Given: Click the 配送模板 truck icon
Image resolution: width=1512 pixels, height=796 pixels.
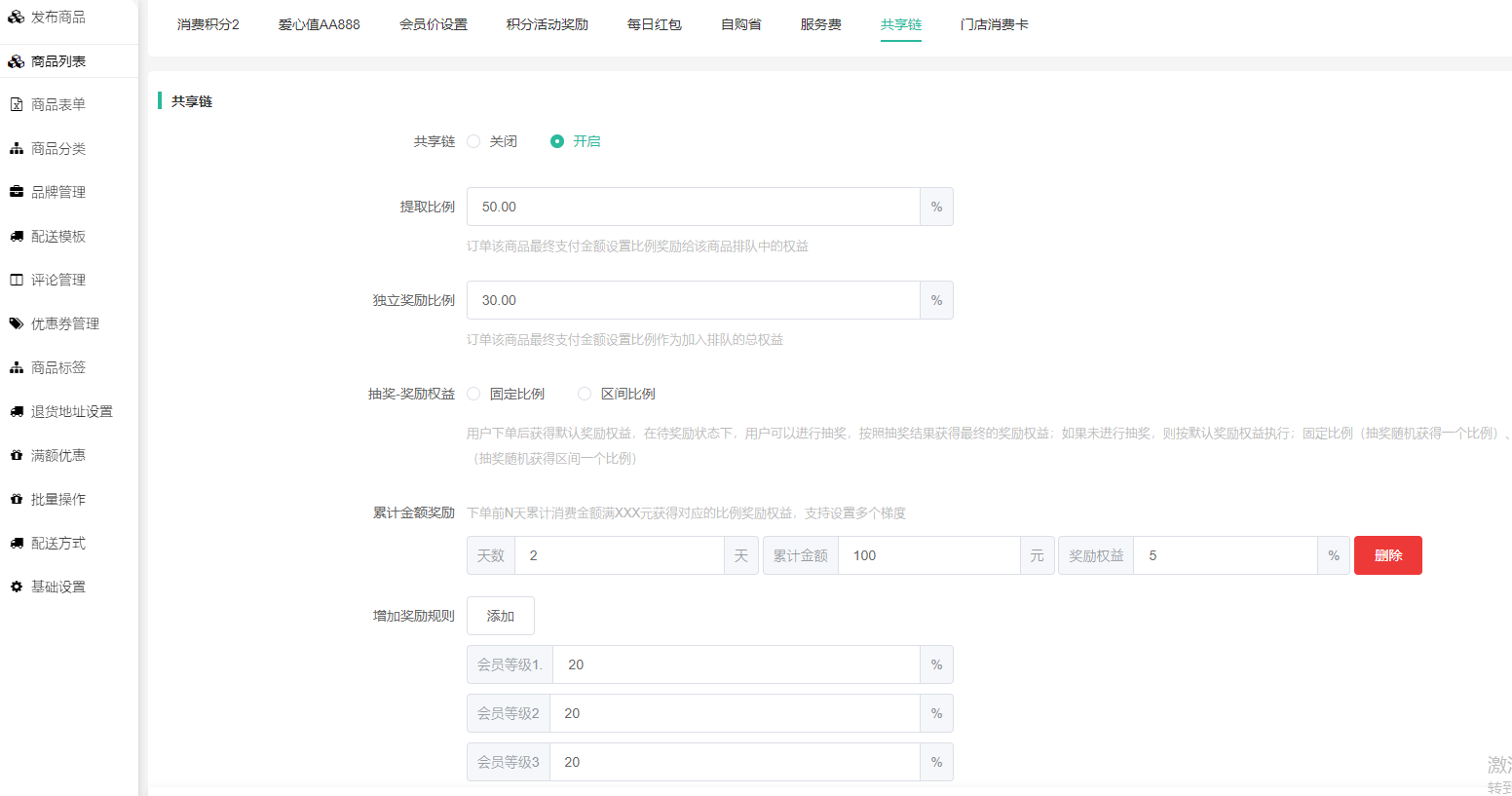Looking at the screenshot, I should [16, 236].
